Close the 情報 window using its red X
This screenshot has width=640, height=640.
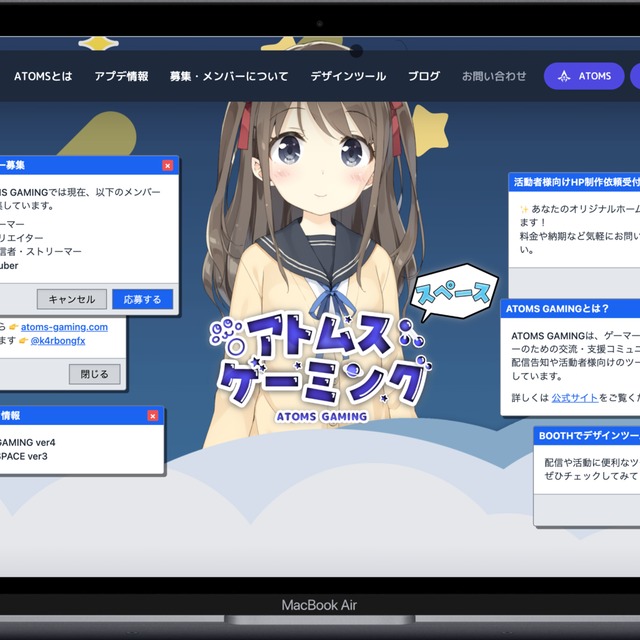[x=152, y=415]
